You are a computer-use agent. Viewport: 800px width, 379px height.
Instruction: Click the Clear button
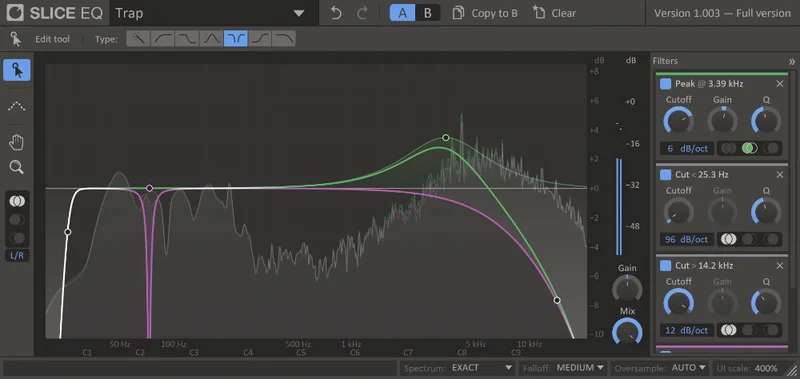554,13
